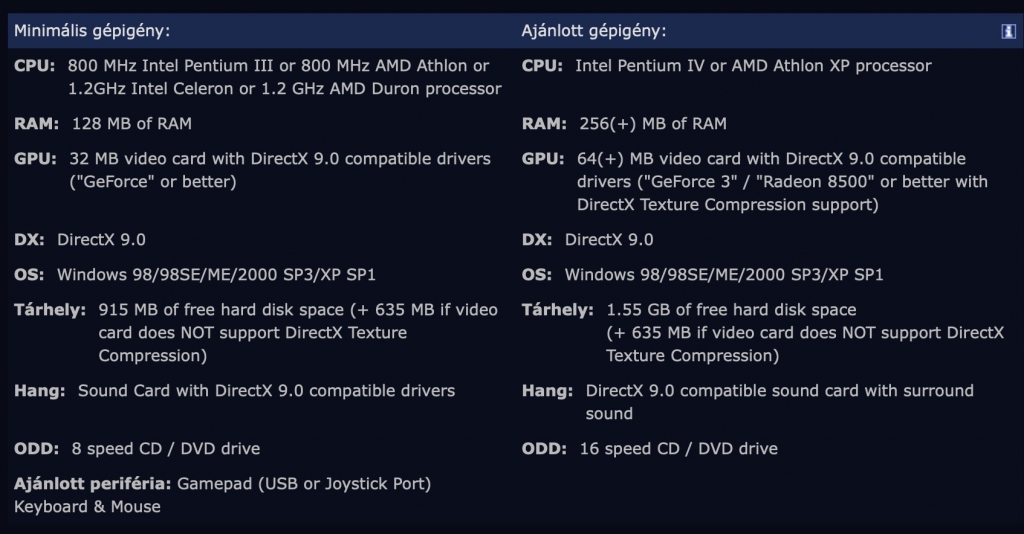
Task: Click the "Hang:" label in recommended column
Action: pyautogui.click(x=548, y=391)
